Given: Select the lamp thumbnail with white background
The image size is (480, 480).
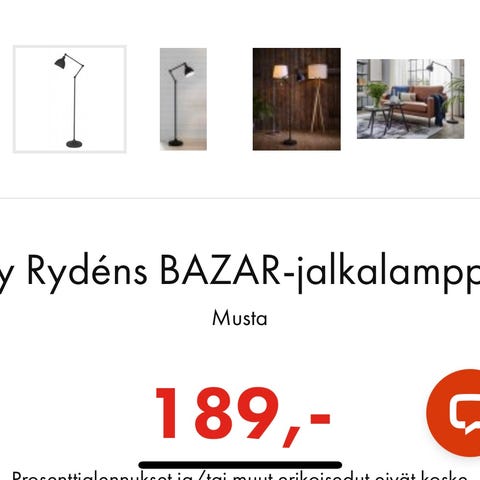Looking at the screenshot, I should (70, 99).
